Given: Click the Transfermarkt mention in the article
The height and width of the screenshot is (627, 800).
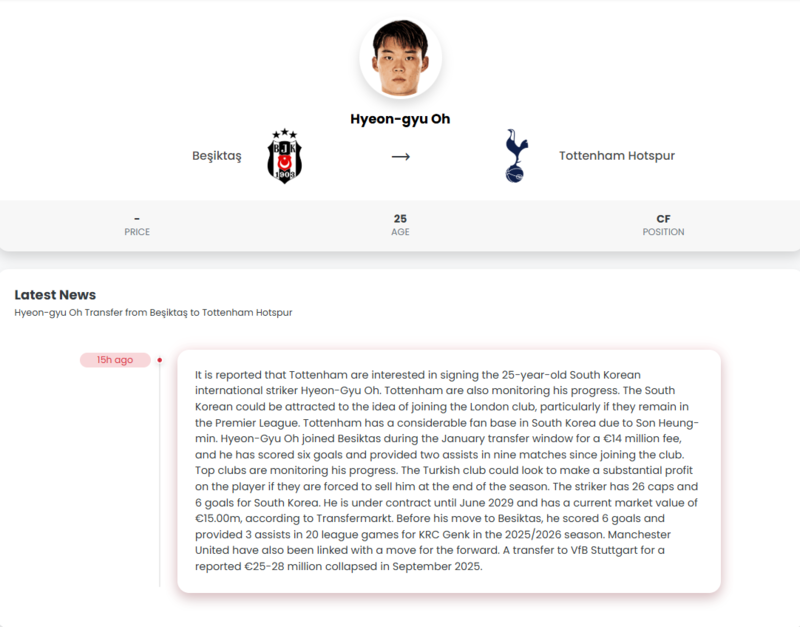Looking at the screenshot, I should [x=354, y=519].
